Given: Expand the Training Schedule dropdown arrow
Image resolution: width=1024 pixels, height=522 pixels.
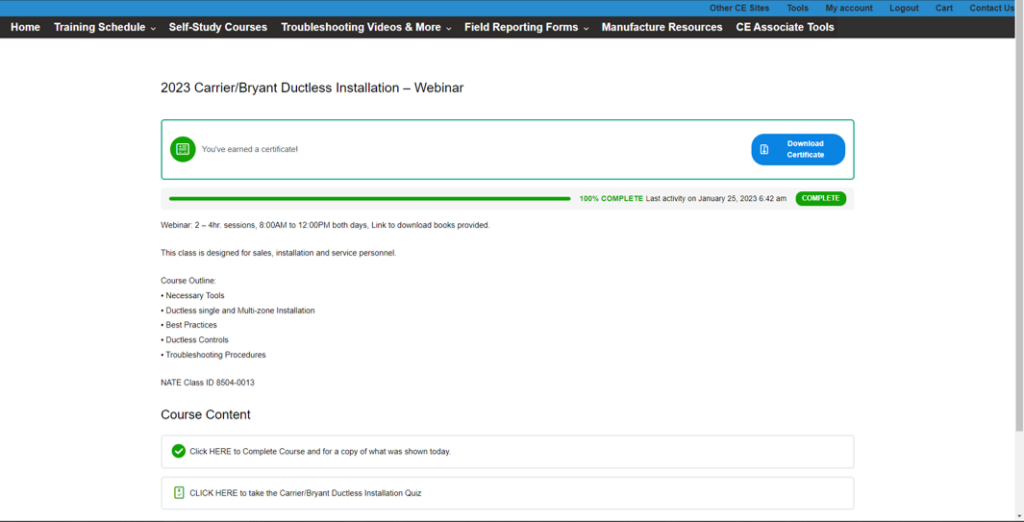Looking at the screenshot, I should pos(153,28).
